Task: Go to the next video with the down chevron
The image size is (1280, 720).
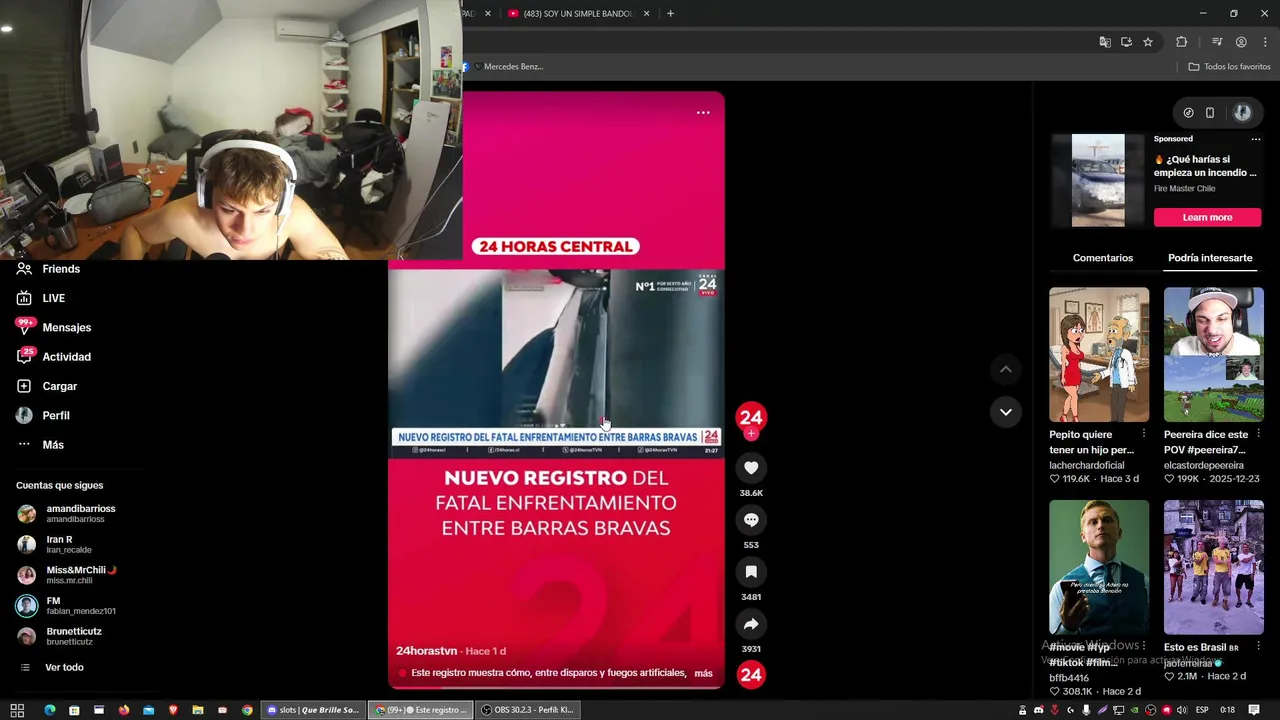Action: pyautogui.click(x=1005, y=412)
